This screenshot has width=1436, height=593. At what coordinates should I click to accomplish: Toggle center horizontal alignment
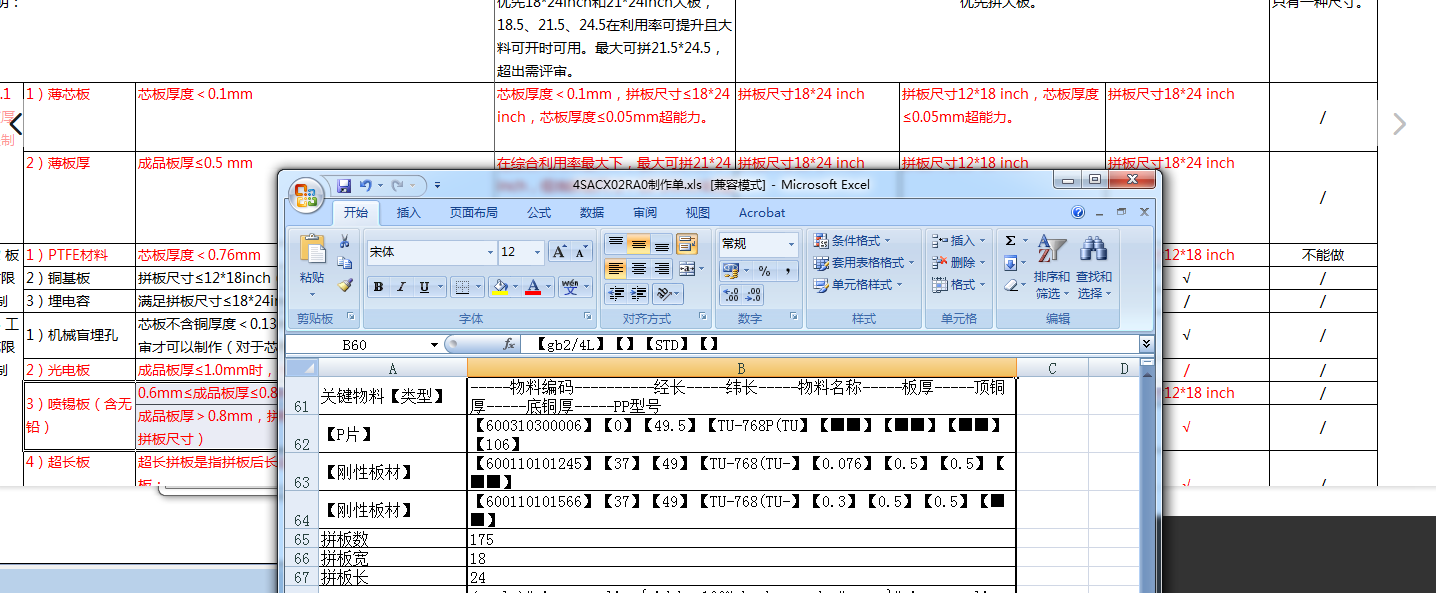[638, 268]
